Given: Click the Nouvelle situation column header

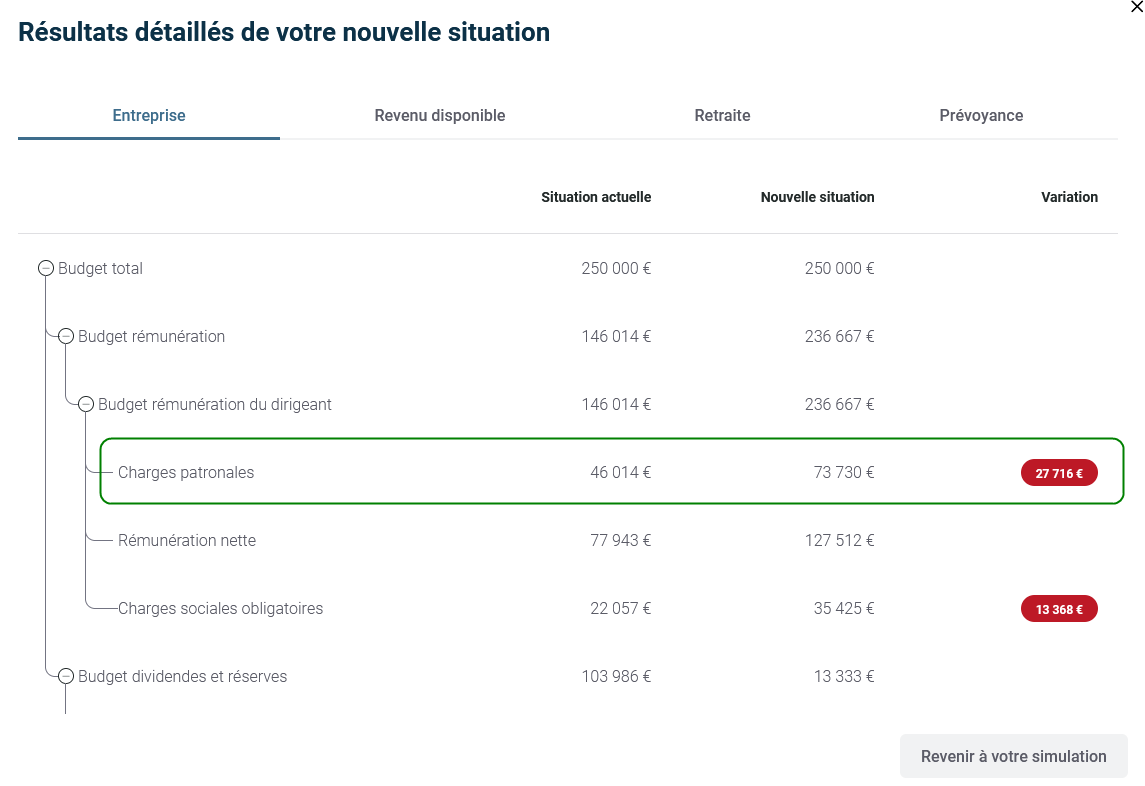Looking at the screenshot, I should [x=817, y=197].
